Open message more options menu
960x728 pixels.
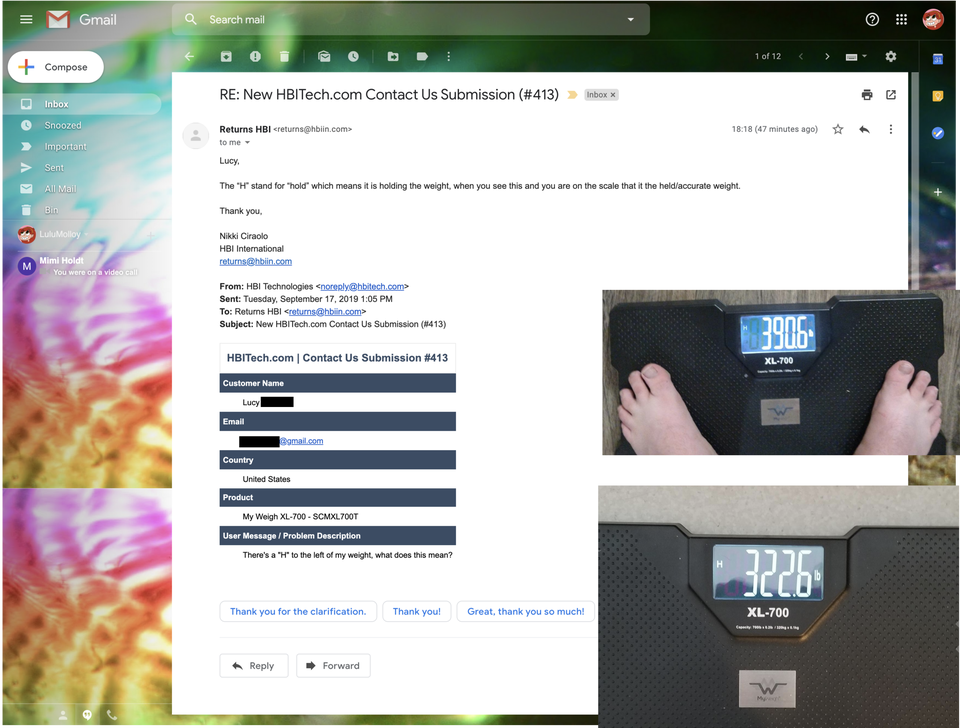click(x=891, y=129)
